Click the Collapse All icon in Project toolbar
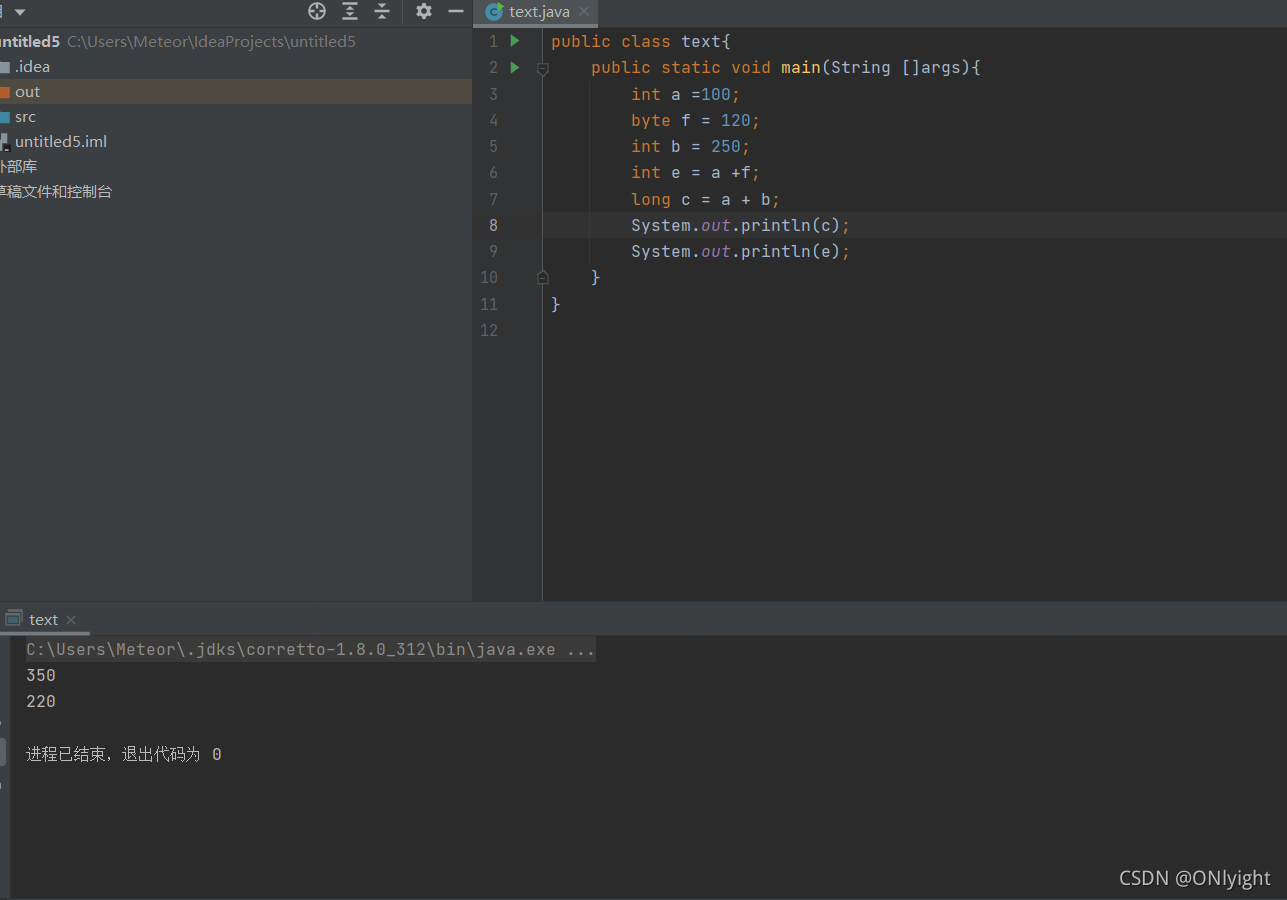 click(x=381, y=11)
